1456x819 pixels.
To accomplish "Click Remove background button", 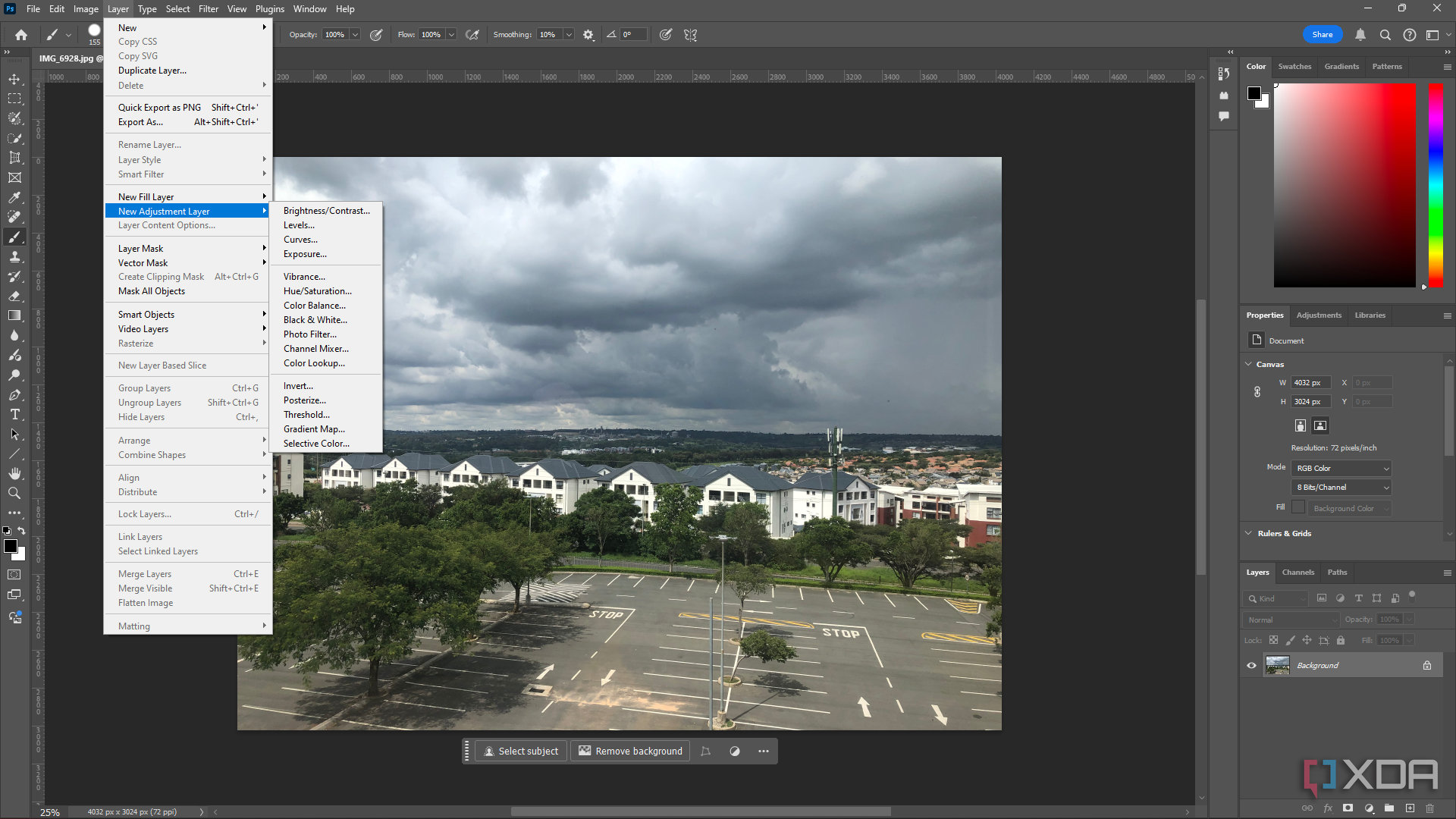I will click(x=631, y=751).
